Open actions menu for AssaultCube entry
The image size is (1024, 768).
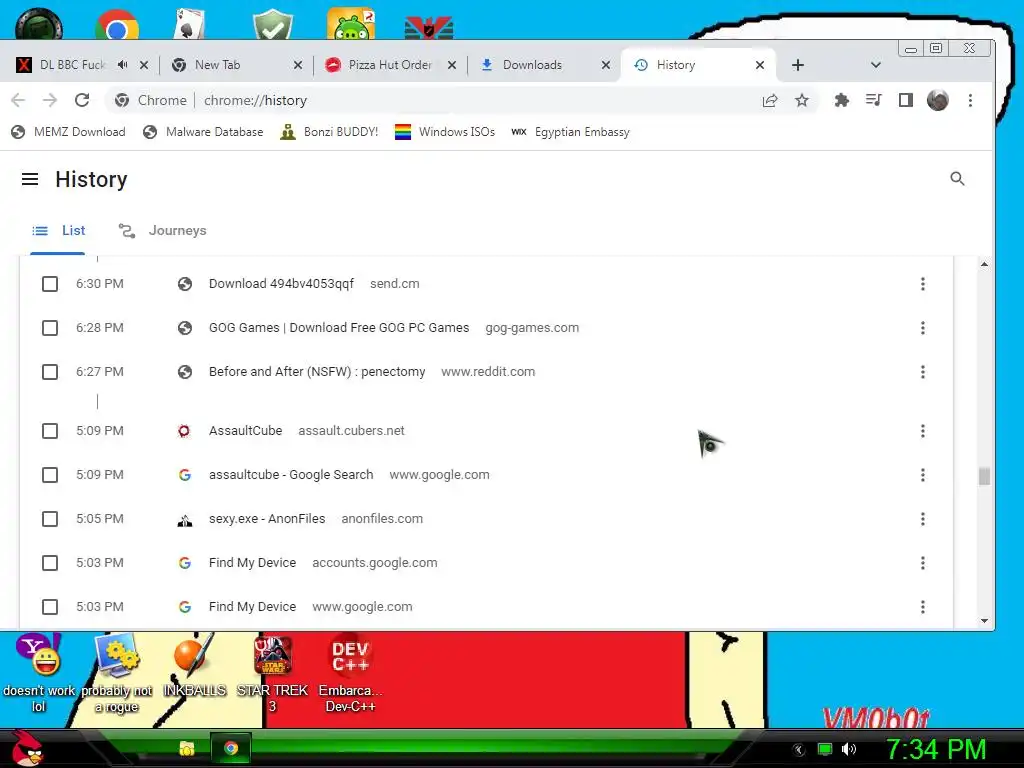tap(922, 431)
